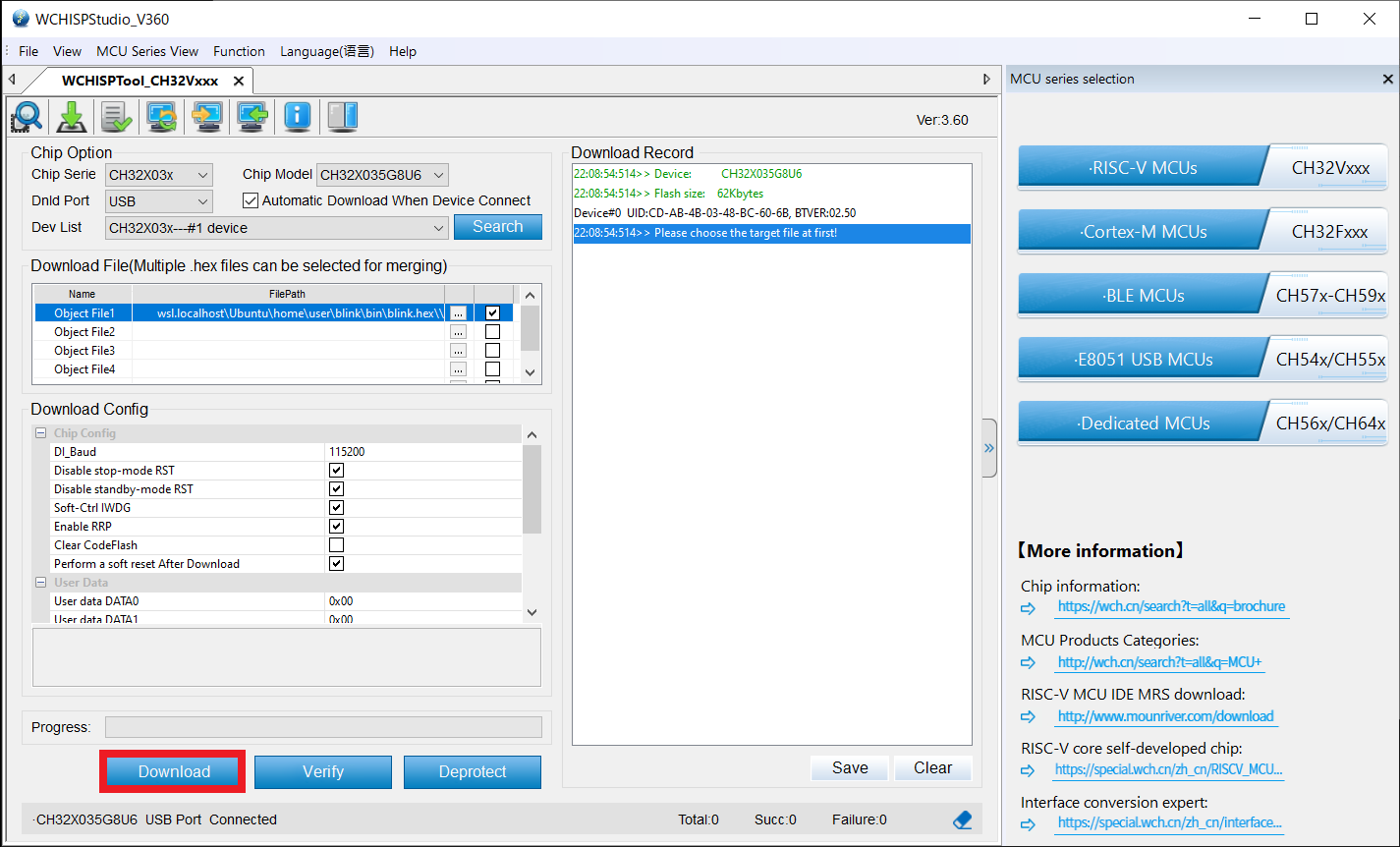Check the Object File4 checkbox
1400x847 pixels.
[x=493, y=369]
